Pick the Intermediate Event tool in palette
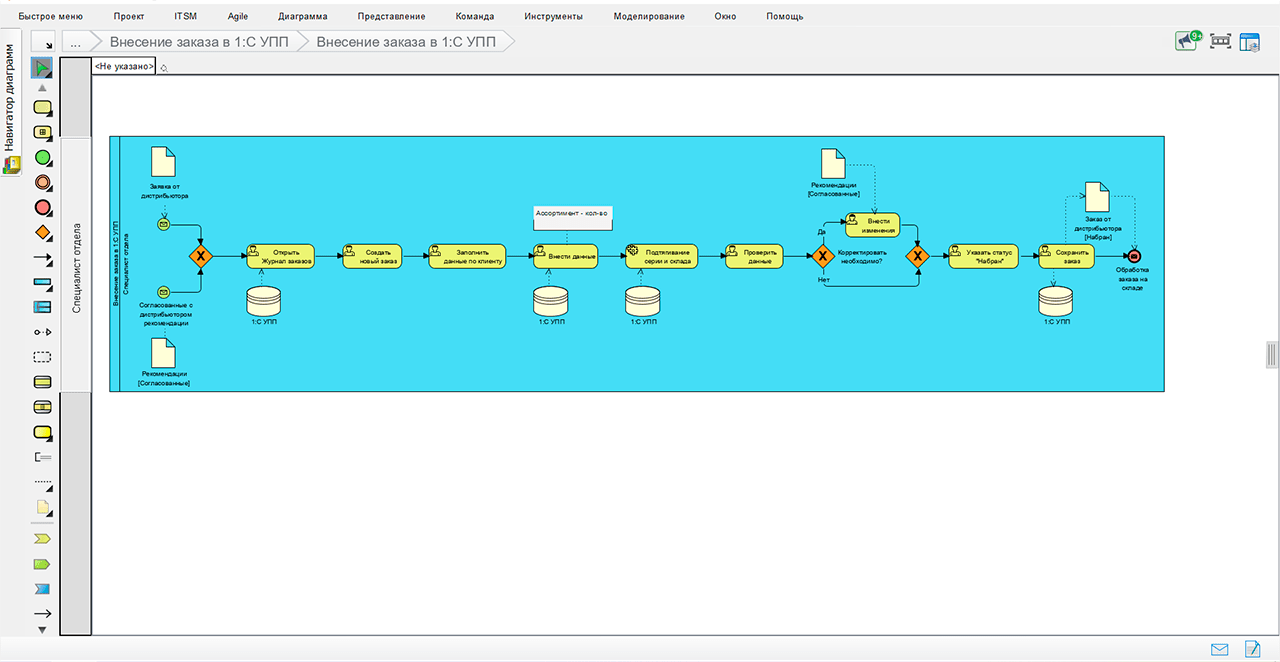This screenshot has width=1280, height=662. point(42,183)
